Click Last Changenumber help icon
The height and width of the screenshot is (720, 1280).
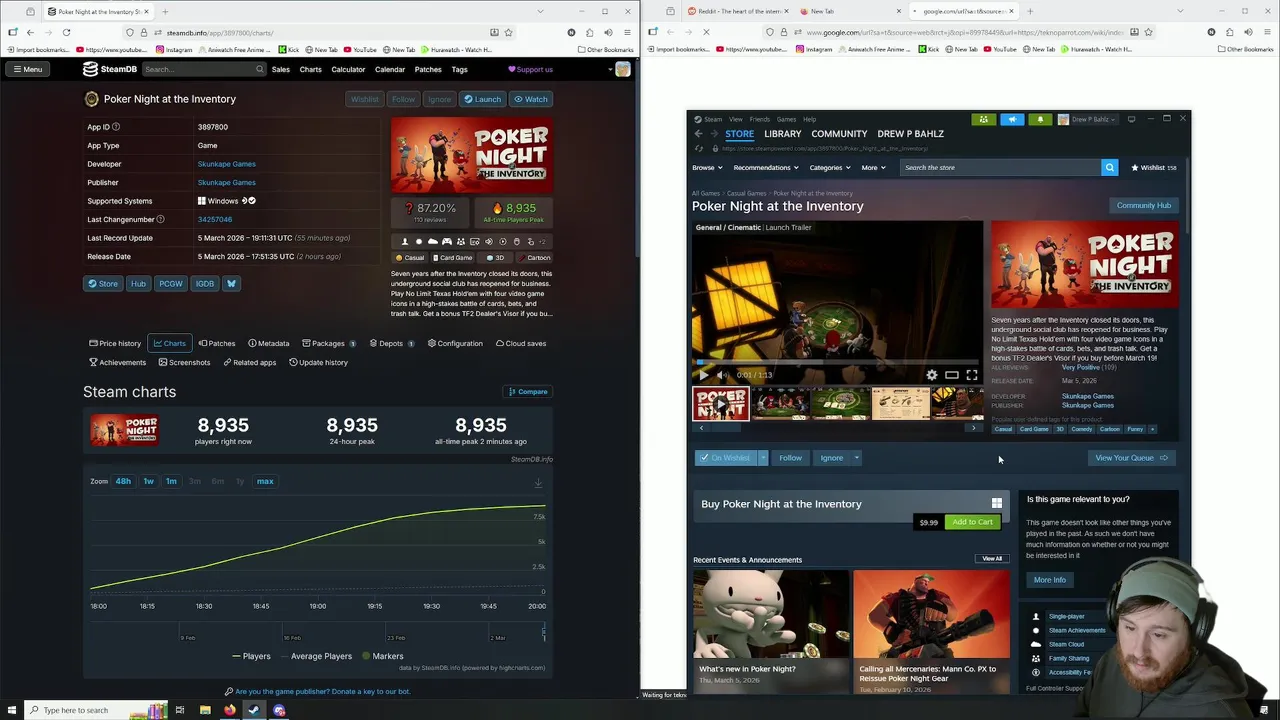(x=160, y=219)
